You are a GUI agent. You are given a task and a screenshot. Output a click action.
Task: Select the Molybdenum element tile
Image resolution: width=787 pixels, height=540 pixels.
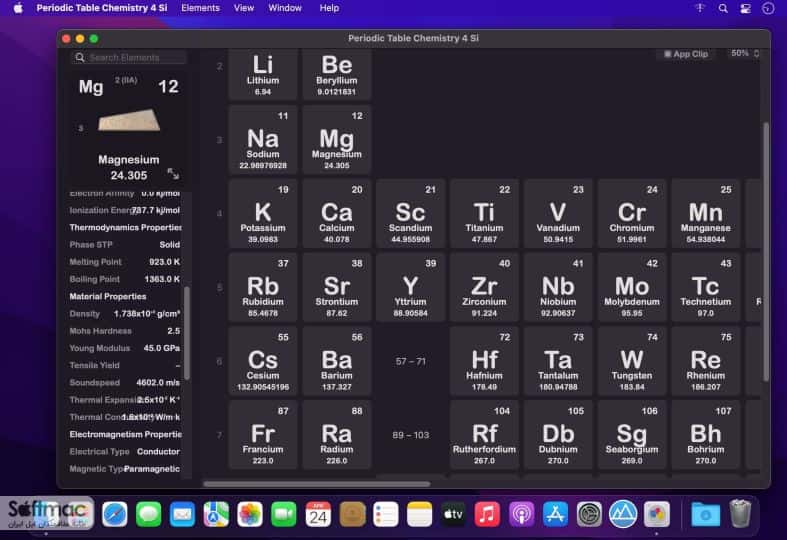[x=632, y=288]
